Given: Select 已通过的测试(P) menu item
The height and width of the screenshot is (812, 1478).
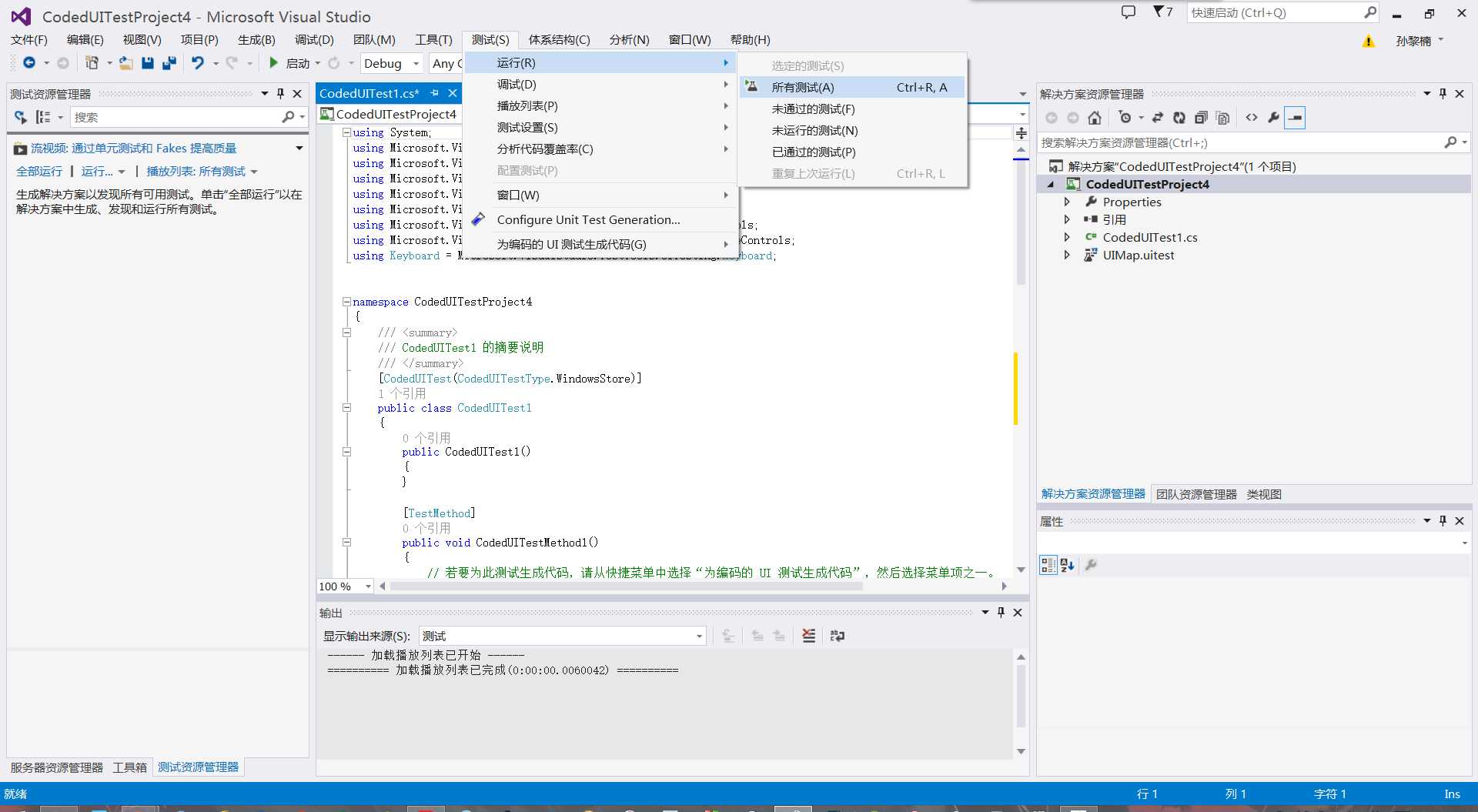Looking at the screenshot, I should (851, 152).
